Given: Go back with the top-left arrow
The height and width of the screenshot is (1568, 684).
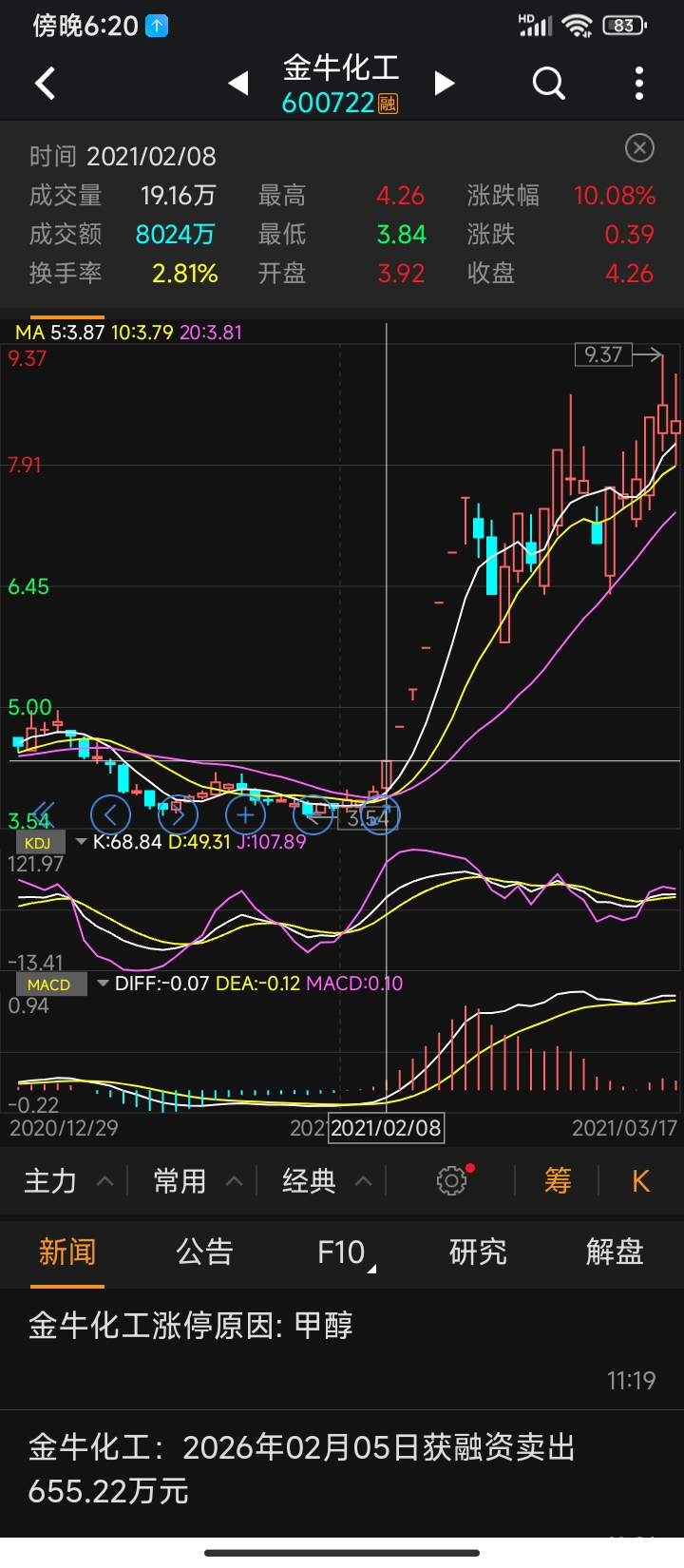Looking at the screenshot, I should pos(45,84).
